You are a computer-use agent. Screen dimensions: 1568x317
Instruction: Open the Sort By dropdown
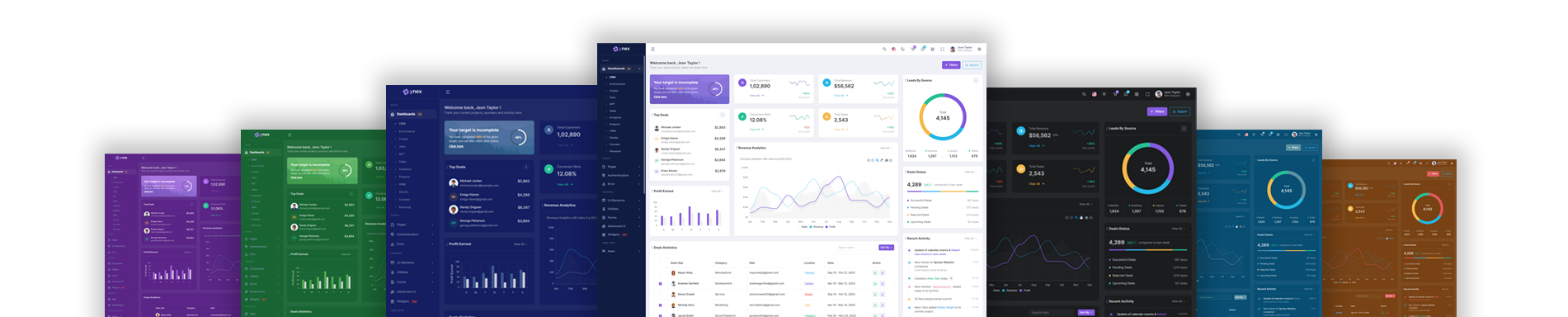(x=886, y=248)
